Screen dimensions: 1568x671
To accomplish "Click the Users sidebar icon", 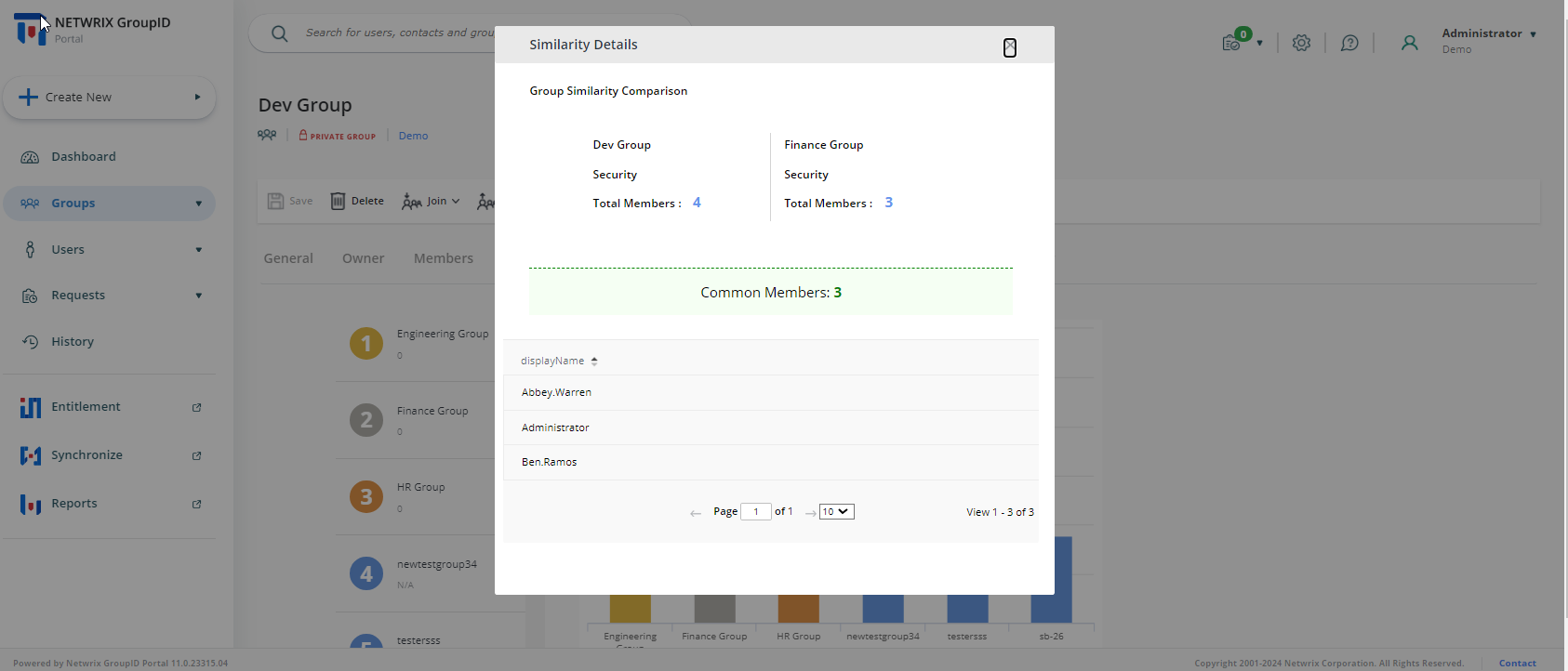I will [x=30, y=249].
